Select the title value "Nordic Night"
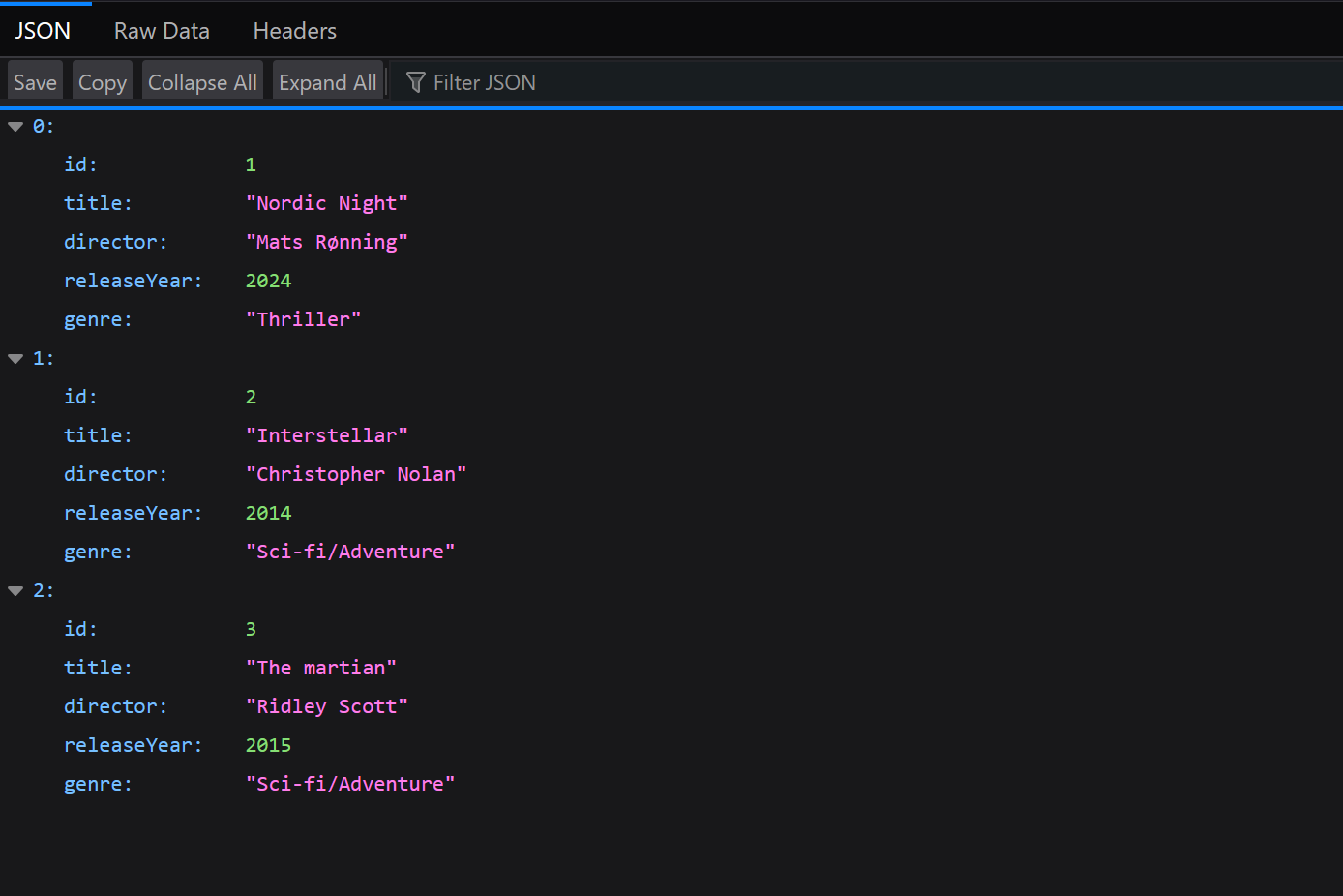This screenshot has width=1343, height=896. tap(327, 202)
